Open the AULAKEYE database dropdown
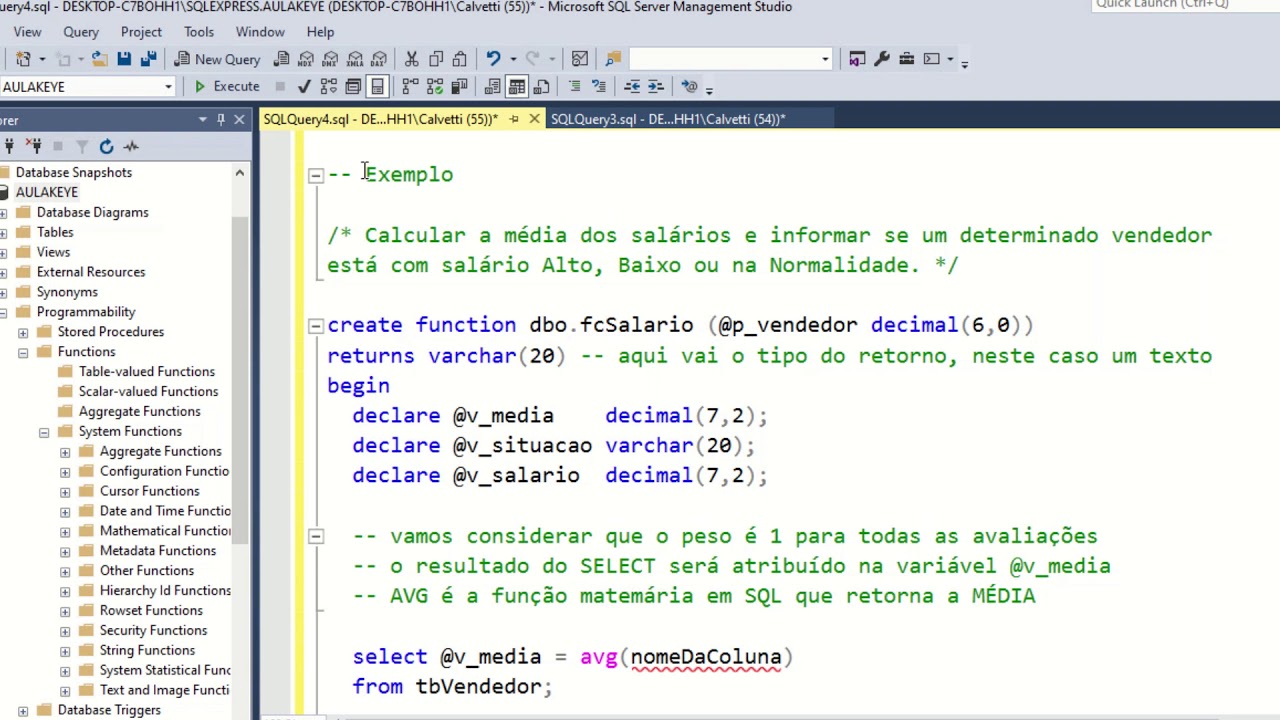 (168, 87)
